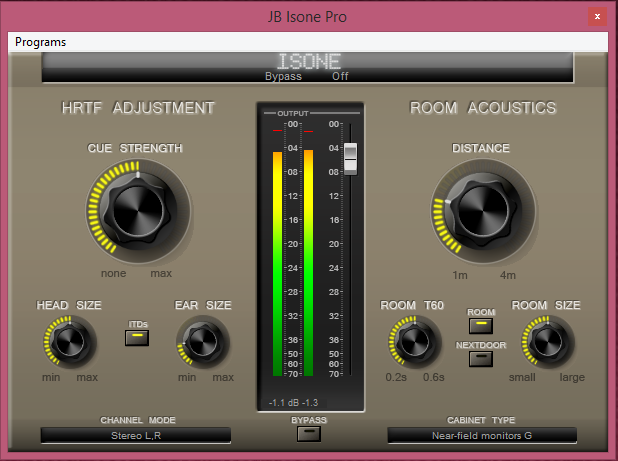This screenshot has width=618, height=461.
Task: Click the Ear Size knob
Action: point(203,342)
